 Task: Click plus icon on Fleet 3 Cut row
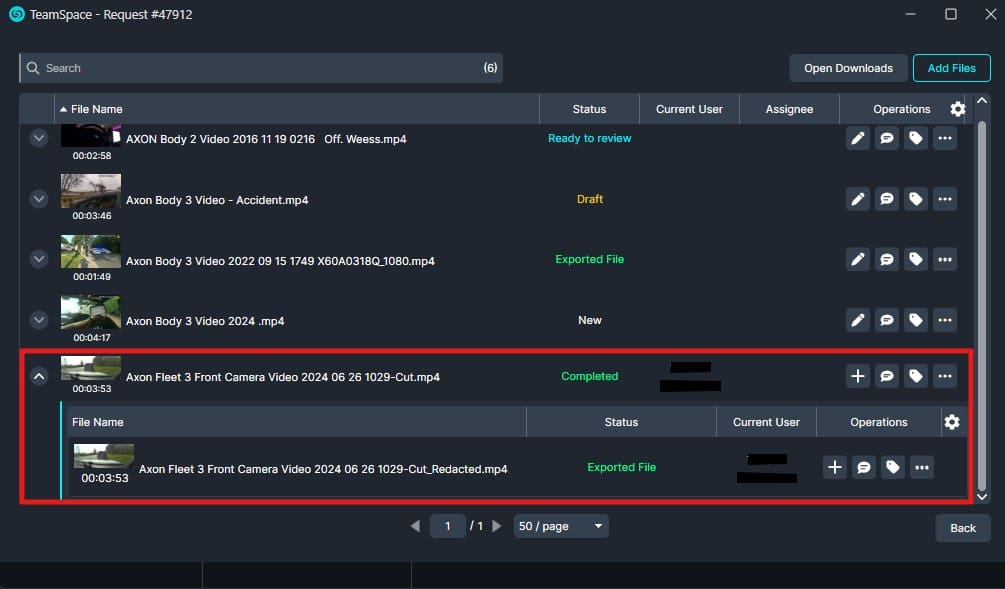[857, 376]
